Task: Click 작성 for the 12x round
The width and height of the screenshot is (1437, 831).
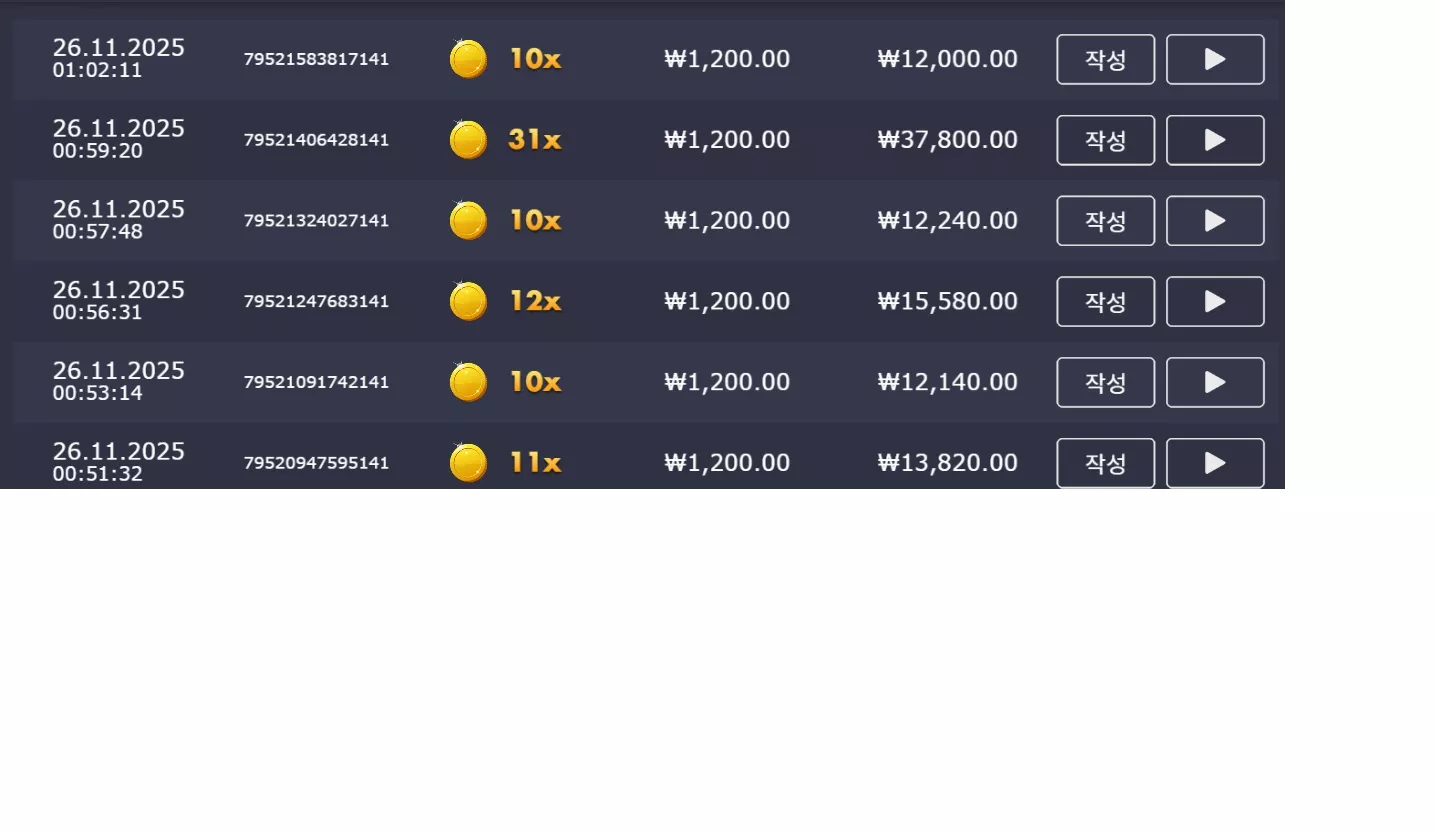Action: (1106, 302)
